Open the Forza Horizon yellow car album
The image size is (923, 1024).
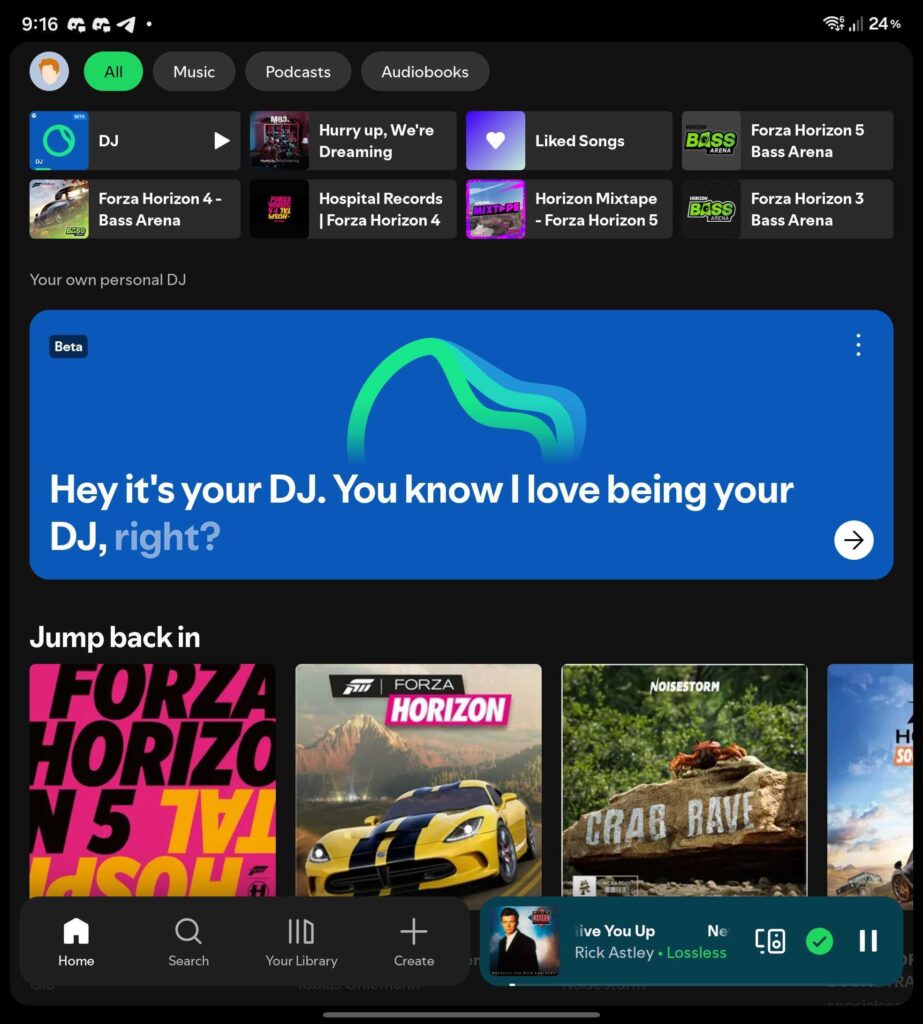tap(418, 780)
